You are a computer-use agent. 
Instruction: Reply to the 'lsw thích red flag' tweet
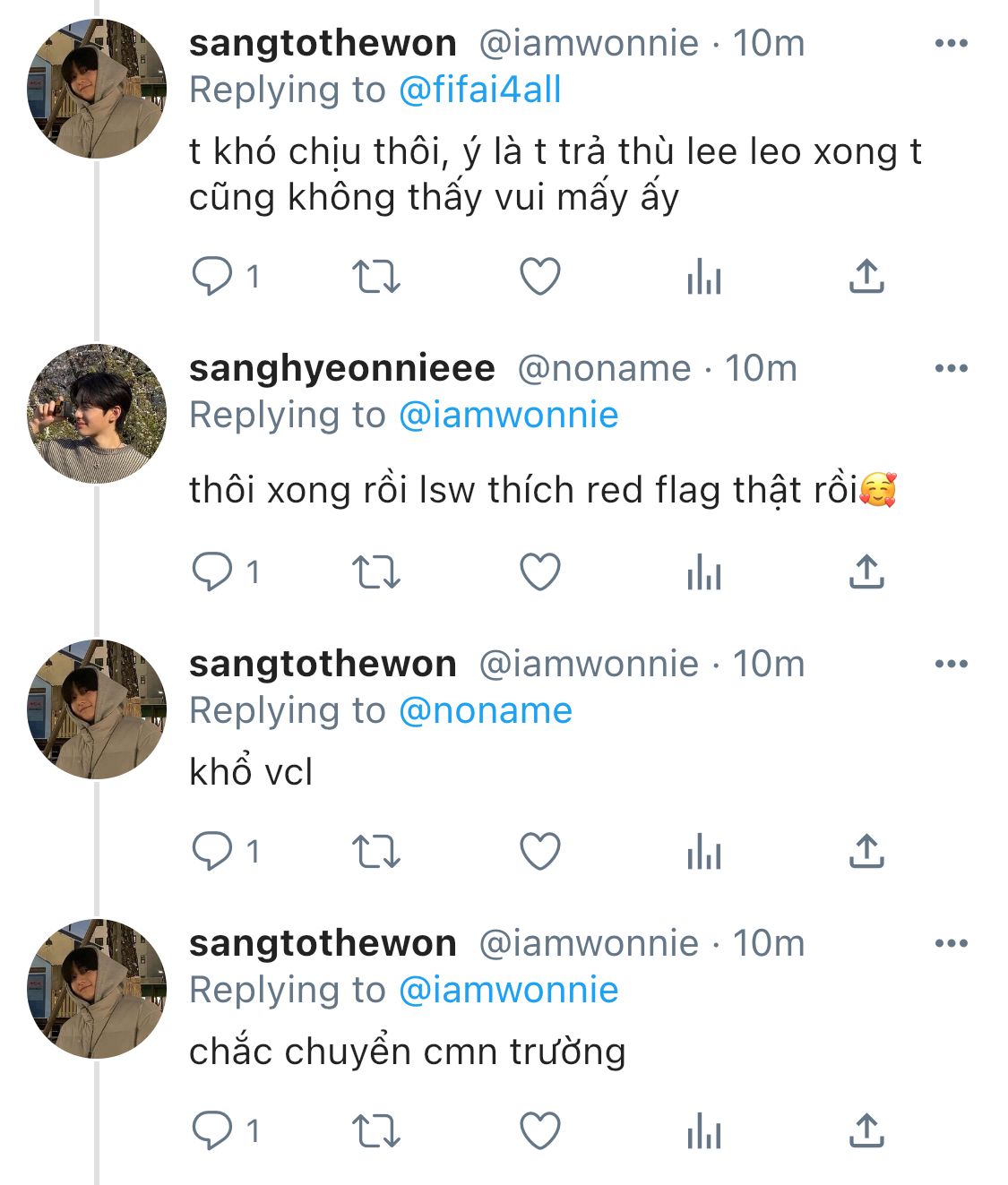click(x=212, y=572)
